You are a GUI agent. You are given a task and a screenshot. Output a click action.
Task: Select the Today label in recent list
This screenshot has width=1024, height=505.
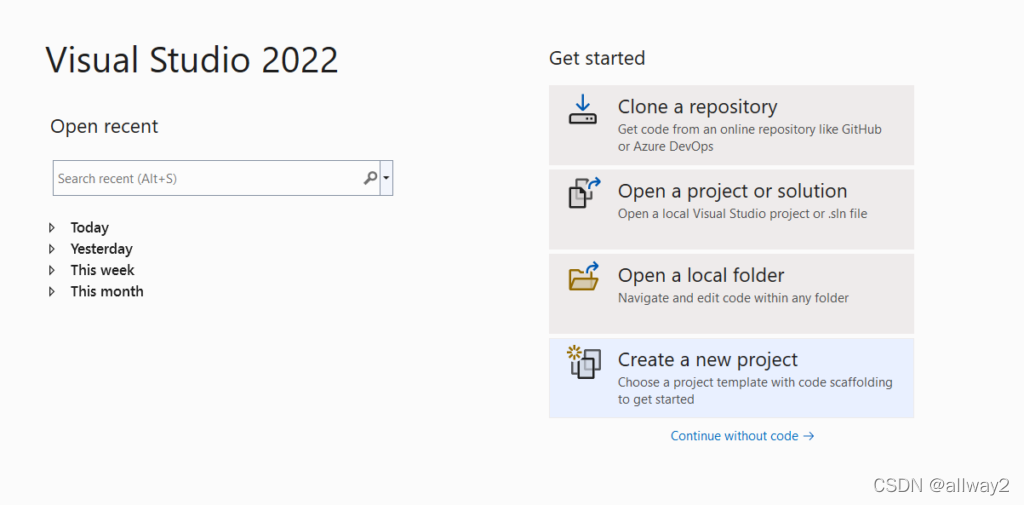tap(90, 228)
